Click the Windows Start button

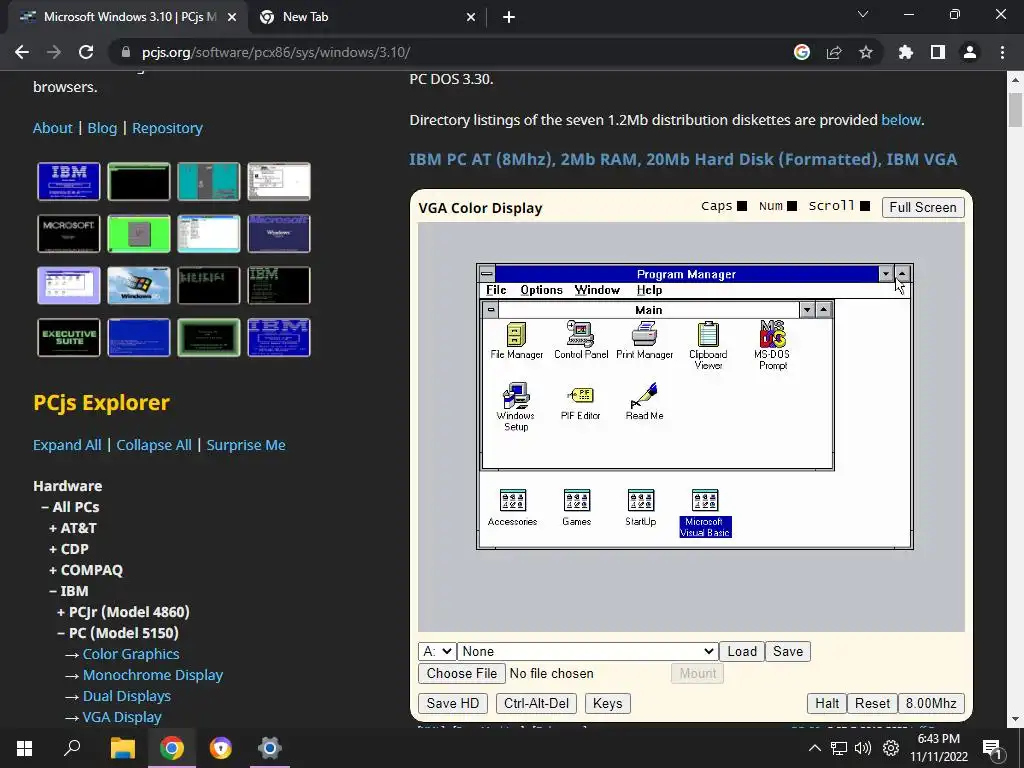coord(24,748)
